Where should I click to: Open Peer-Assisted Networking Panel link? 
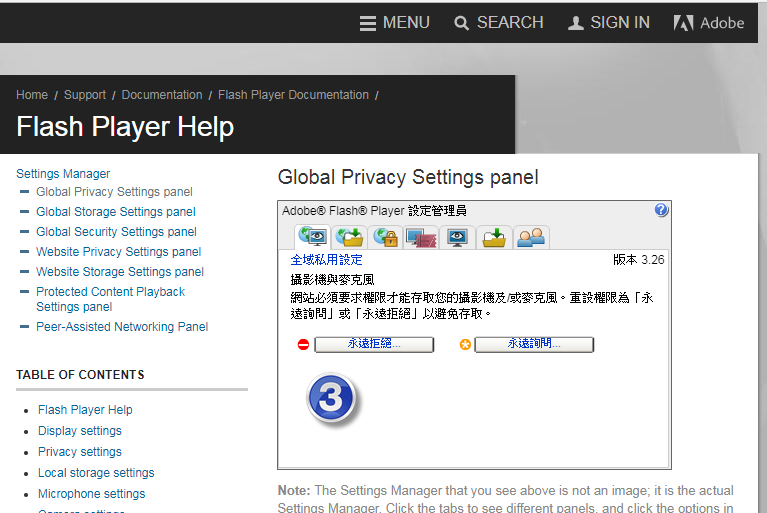coord(122,327)
